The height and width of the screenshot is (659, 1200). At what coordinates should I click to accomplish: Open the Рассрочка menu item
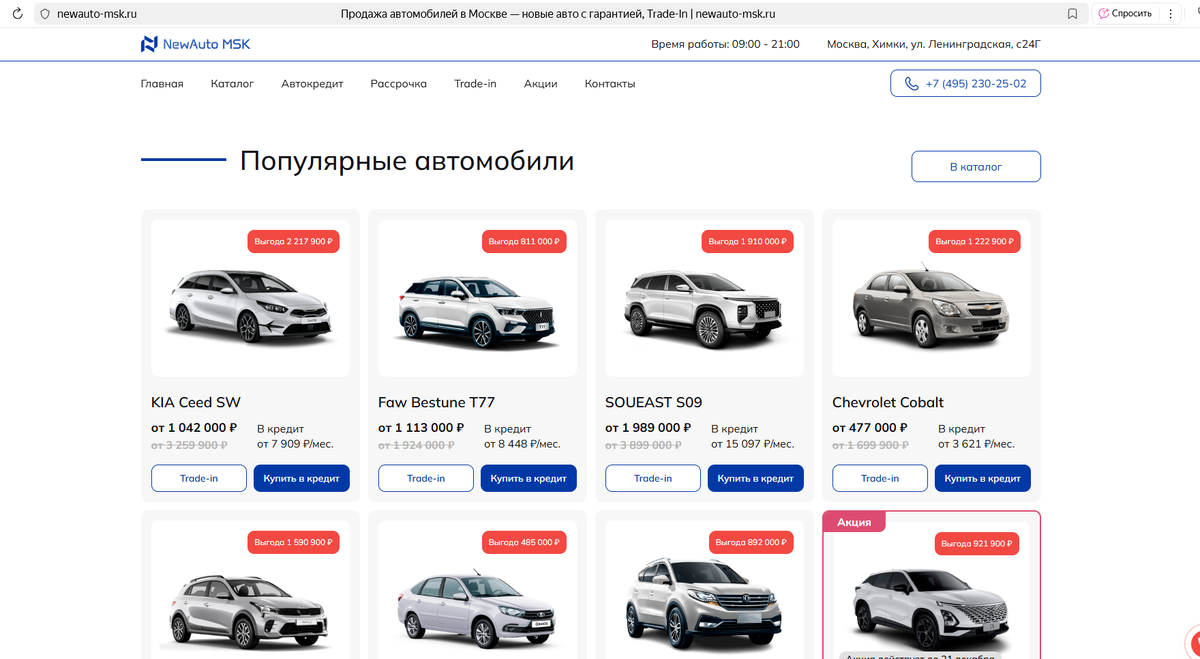pyautogui.click(x=398, y=84)
